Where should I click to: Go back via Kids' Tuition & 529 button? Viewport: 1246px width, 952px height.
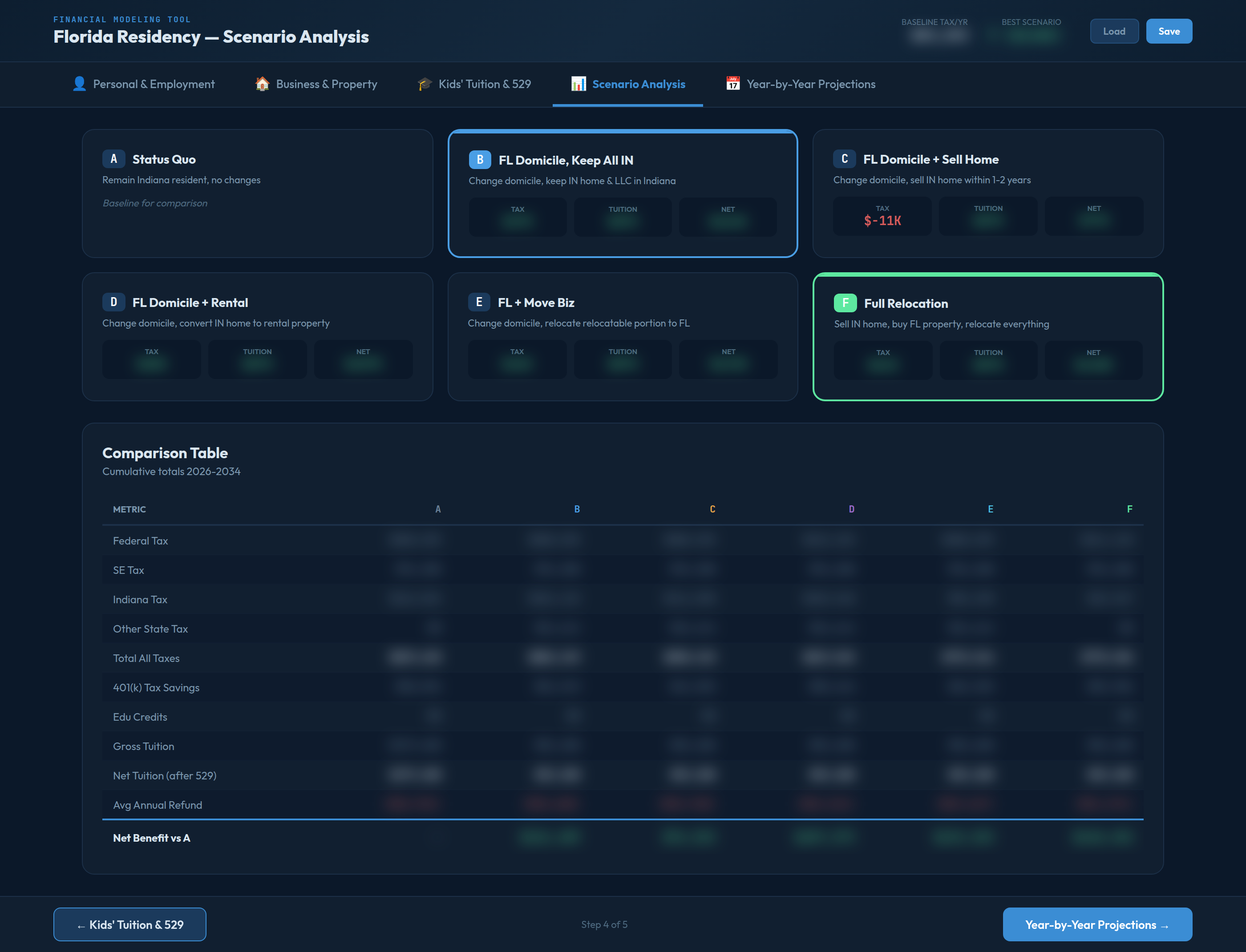click(x=129, y=924)
